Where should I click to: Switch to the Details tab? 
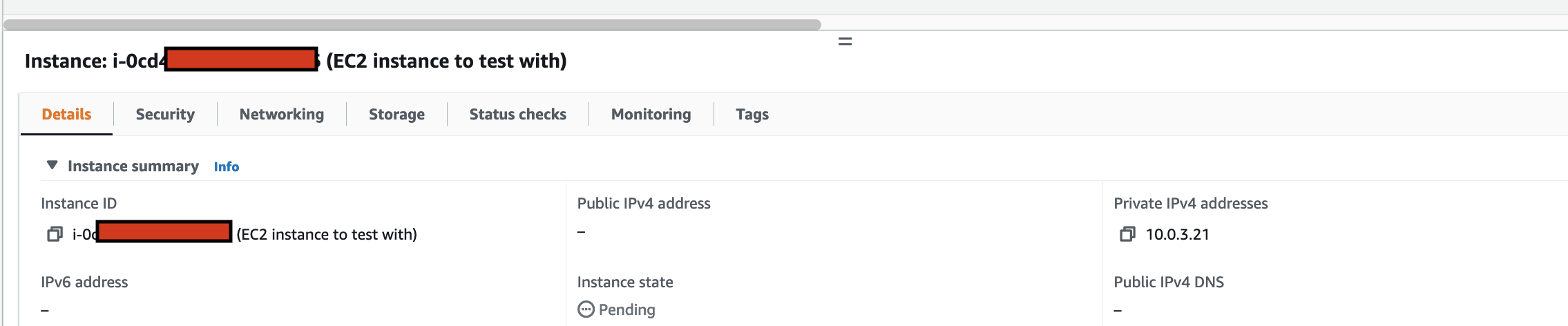pos(66,114)
